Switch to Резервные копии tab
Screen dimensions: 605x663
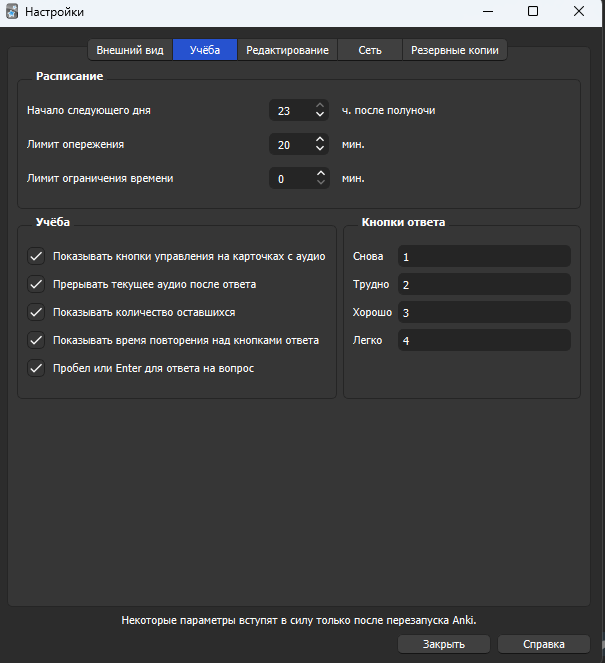tap(454, 50)
